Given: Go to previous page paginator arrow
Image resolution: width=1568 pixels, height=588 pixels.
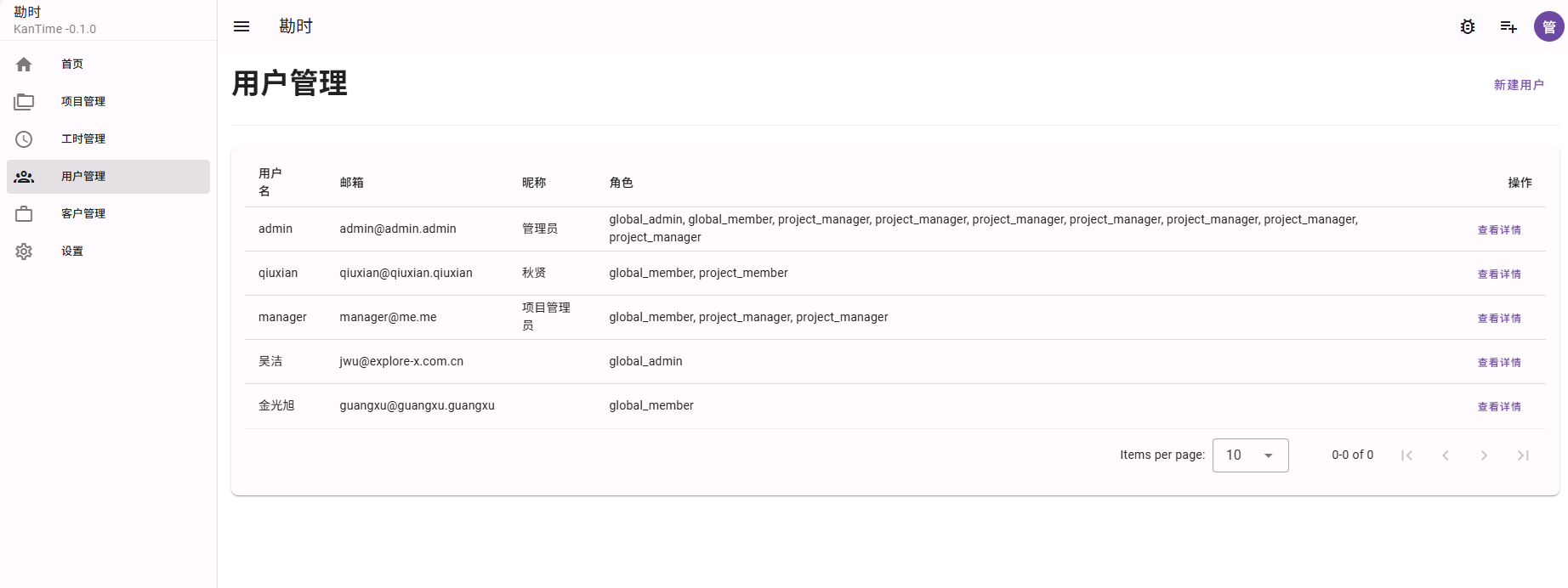Looking at the screenshot, I should [1446, 455].
